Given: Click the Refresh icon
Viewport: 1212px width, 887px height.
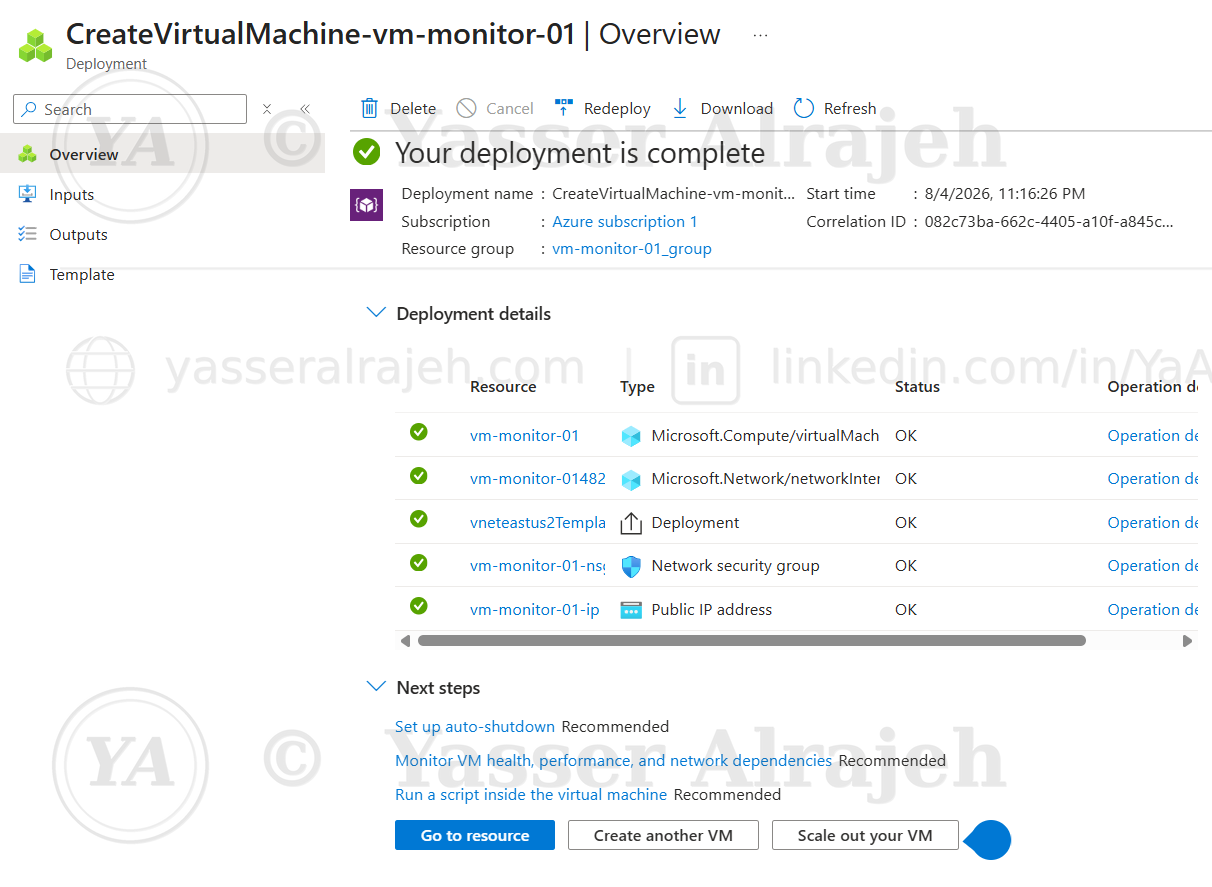Looking at the screenshot, I should click(x=804, y=108).
